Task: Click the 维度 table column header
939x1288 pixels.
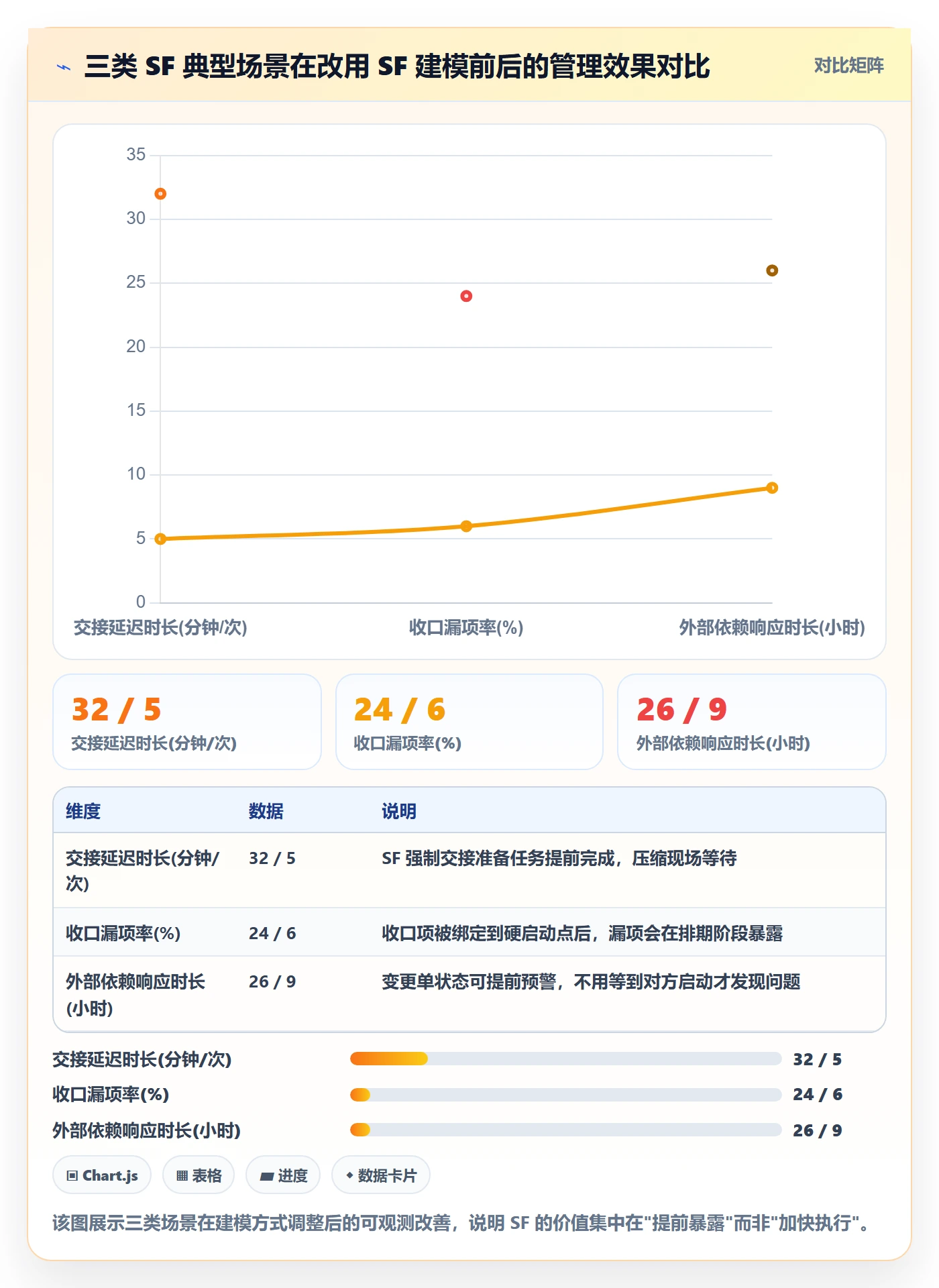Action: click(83, 811)
